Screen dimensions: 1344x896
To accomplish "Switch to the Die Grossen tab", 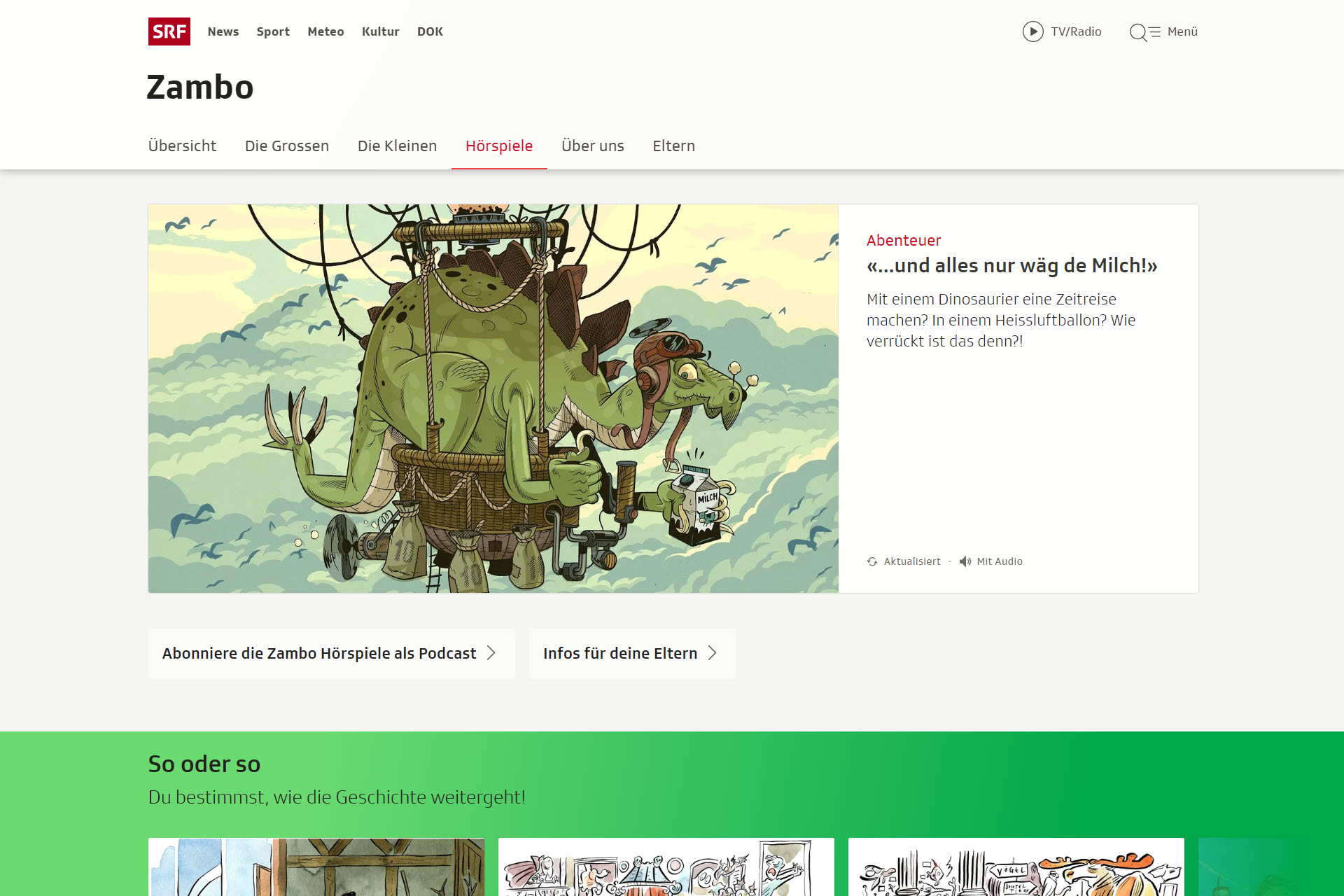I will click(x=287, y=146).
